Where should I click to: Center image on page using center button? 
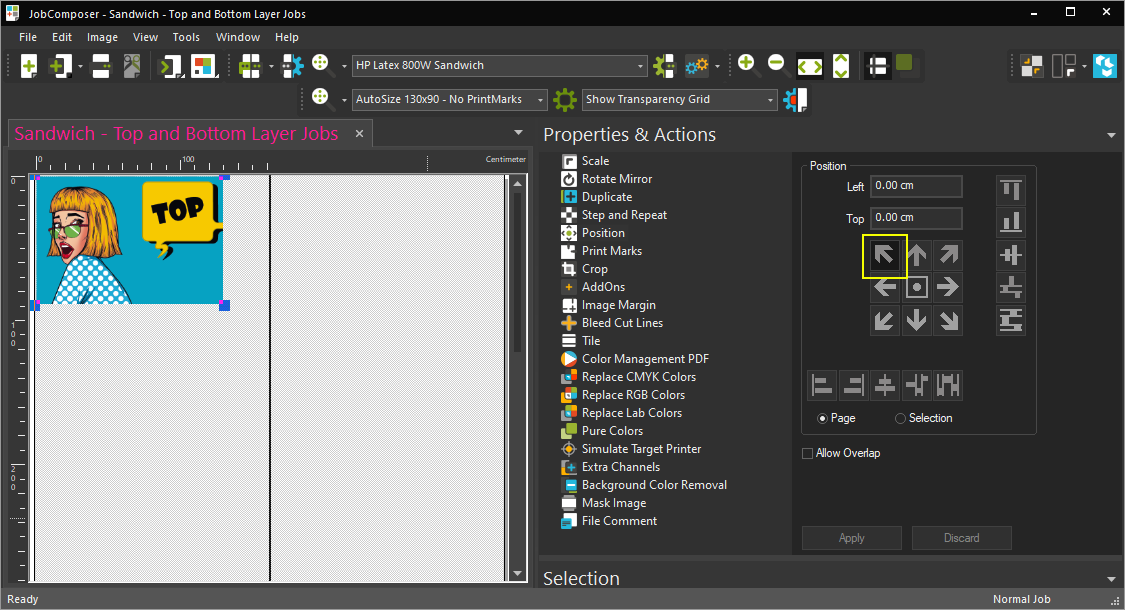pos(917,288)
